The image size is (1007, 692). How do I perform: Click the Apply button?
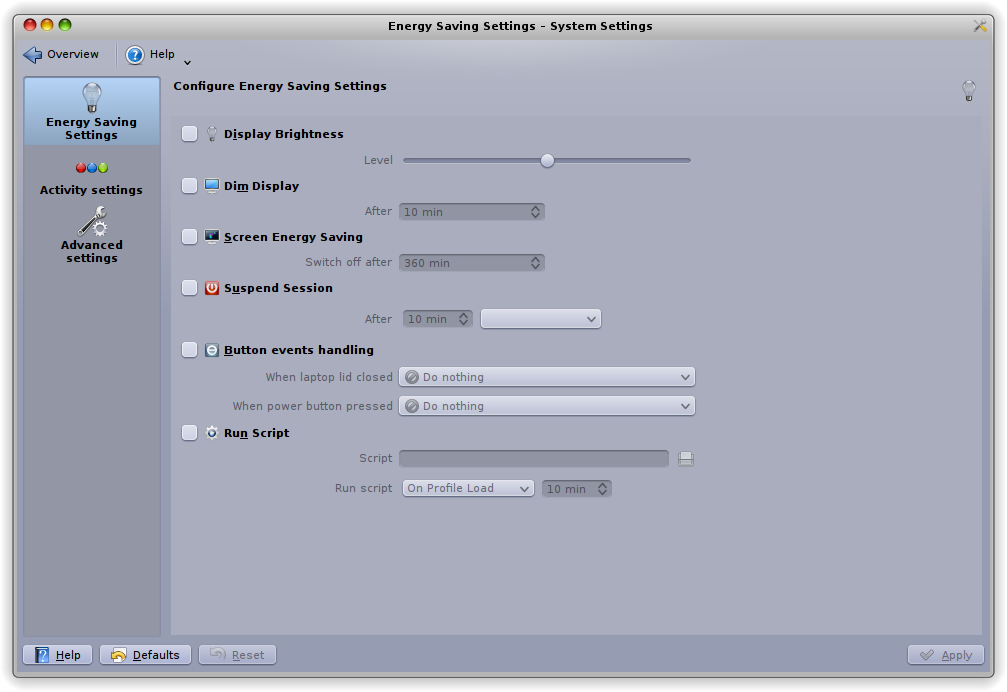pyautogui.click(x=946, y=655)
